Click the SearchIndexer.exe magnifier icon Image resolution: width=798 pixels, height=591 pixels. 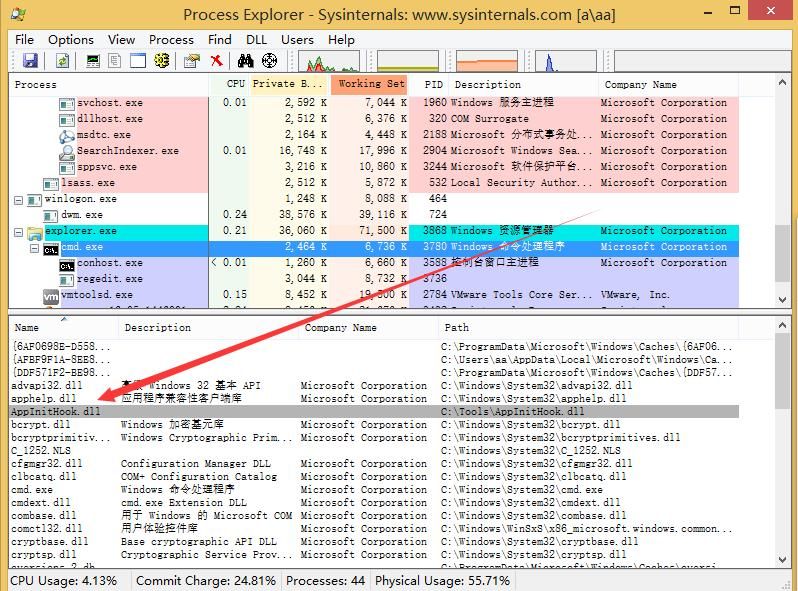[67, 152]
